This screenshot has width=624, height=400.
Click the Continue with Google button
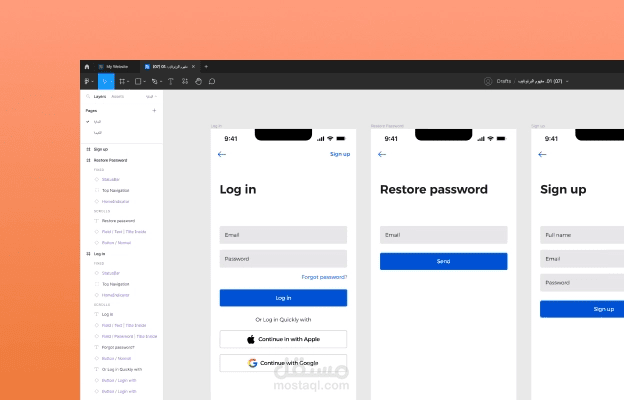[x=283, y=363]
